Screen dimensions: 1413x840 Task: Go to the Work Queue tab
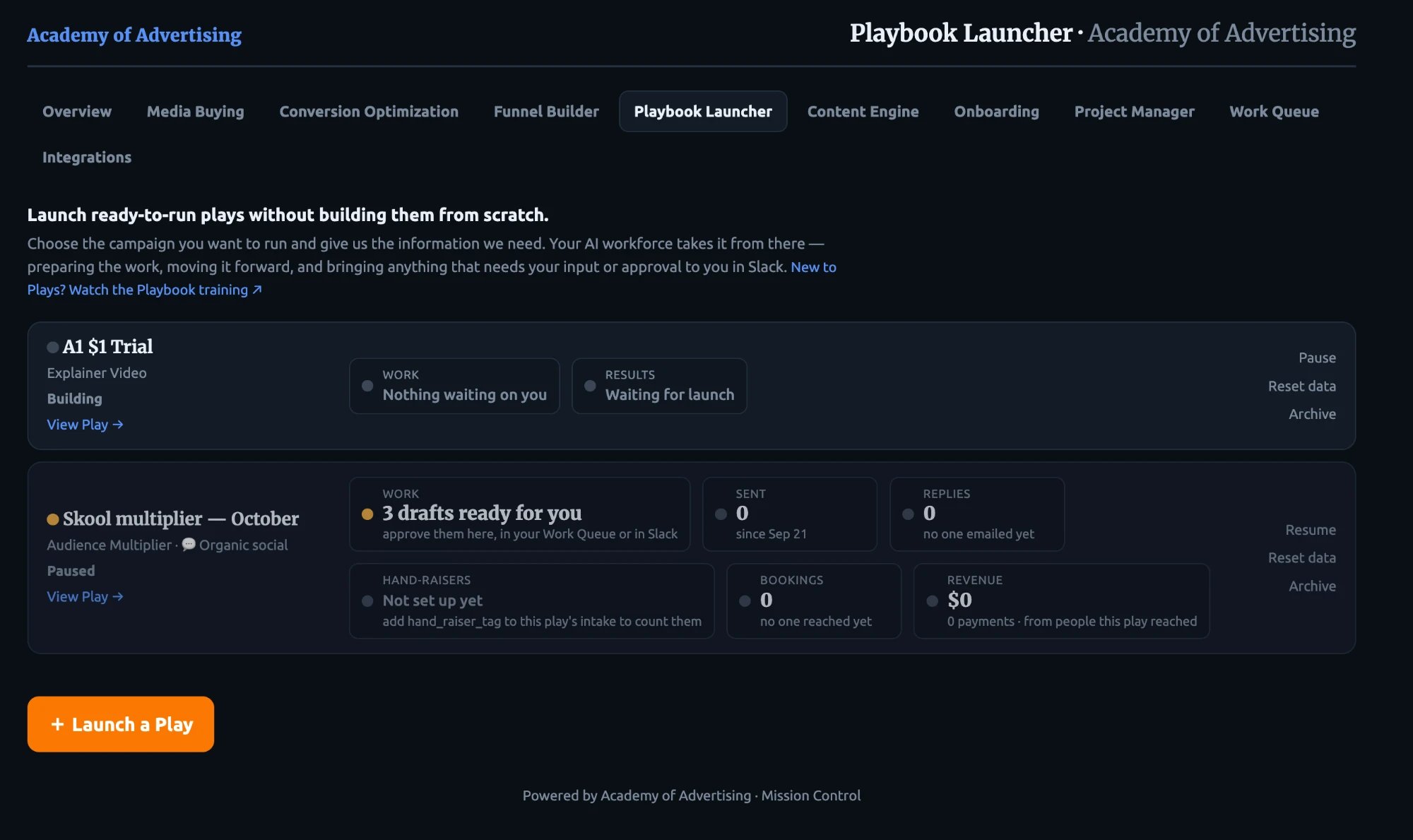1274,112
